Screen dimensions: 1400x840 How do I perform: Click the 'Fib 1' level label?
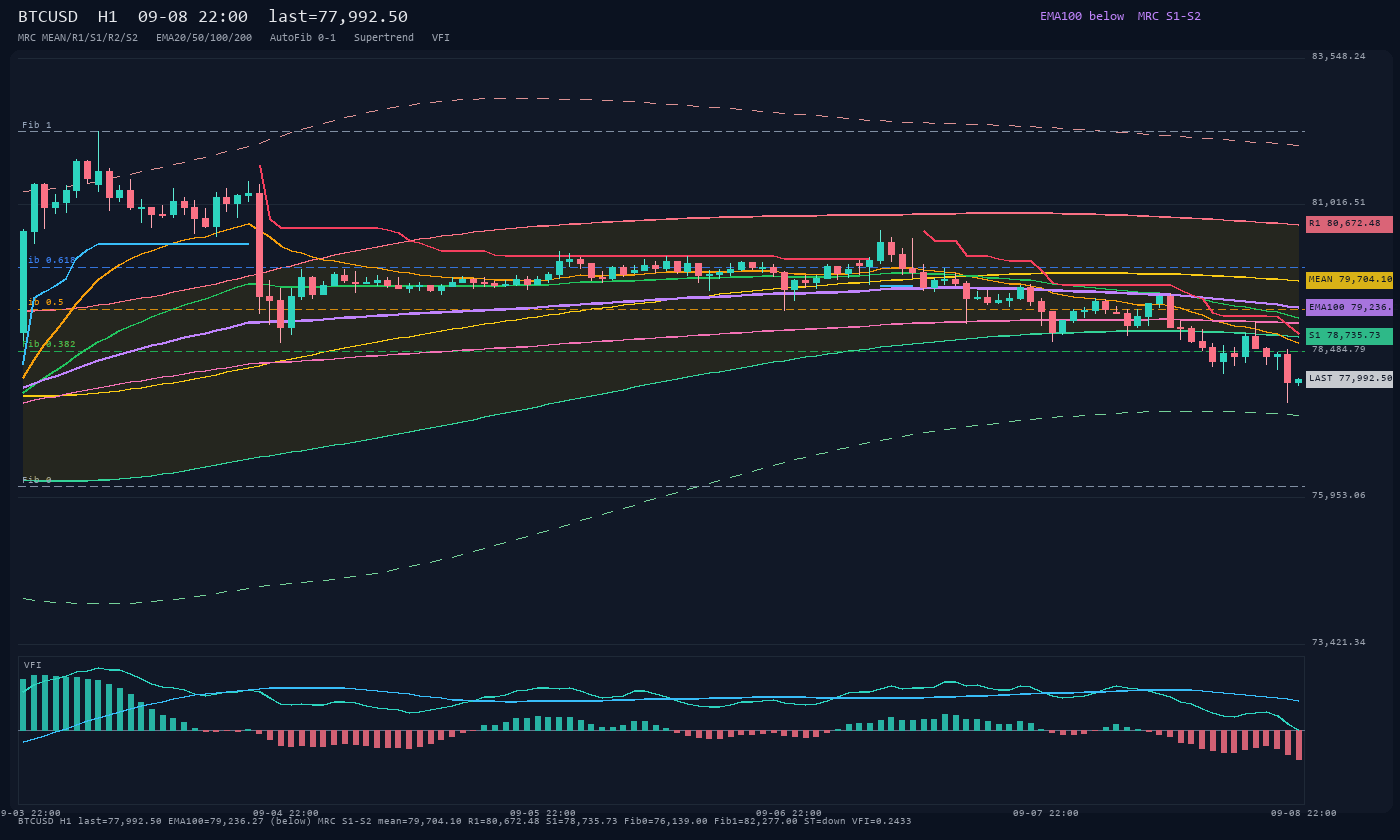tap(37, 125)
